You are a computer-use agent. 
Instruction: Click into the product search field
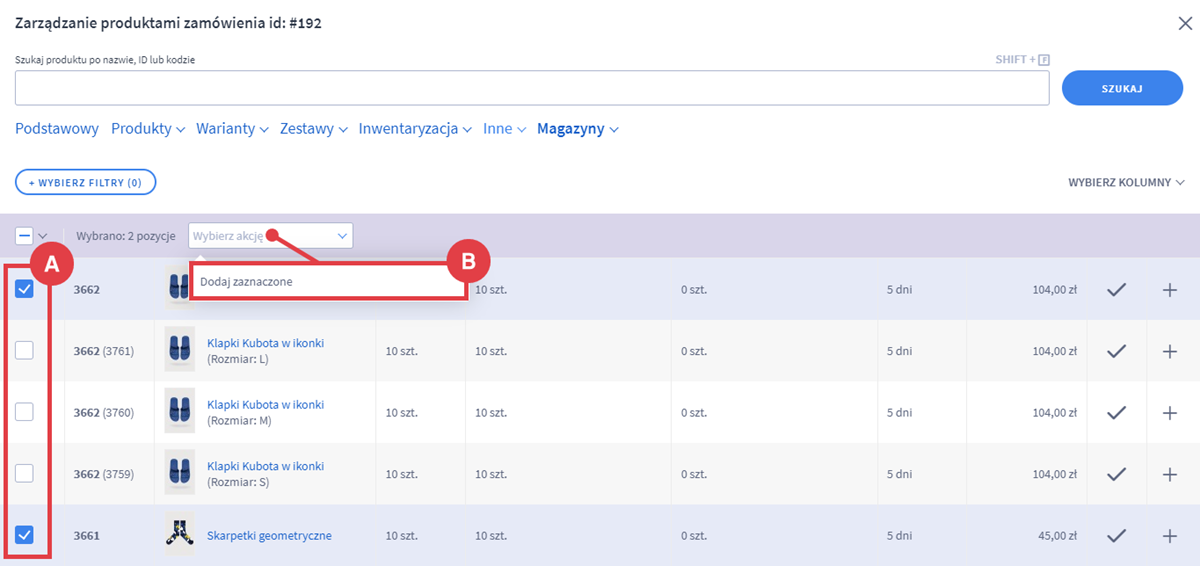531,88
